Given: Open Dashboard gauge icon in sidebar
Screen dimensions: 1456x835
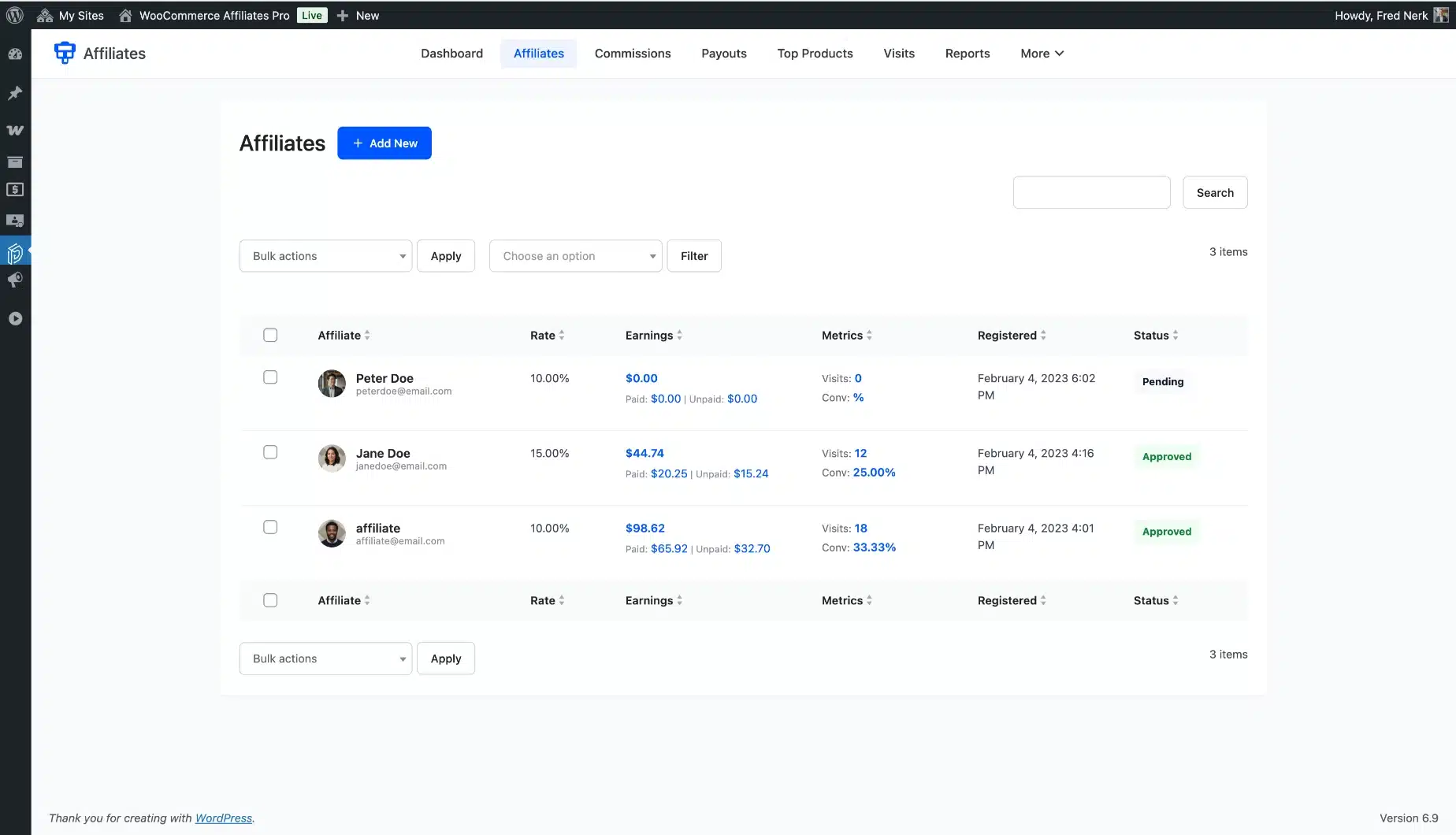Looking at the screenshot, I should tap(15, 54).
